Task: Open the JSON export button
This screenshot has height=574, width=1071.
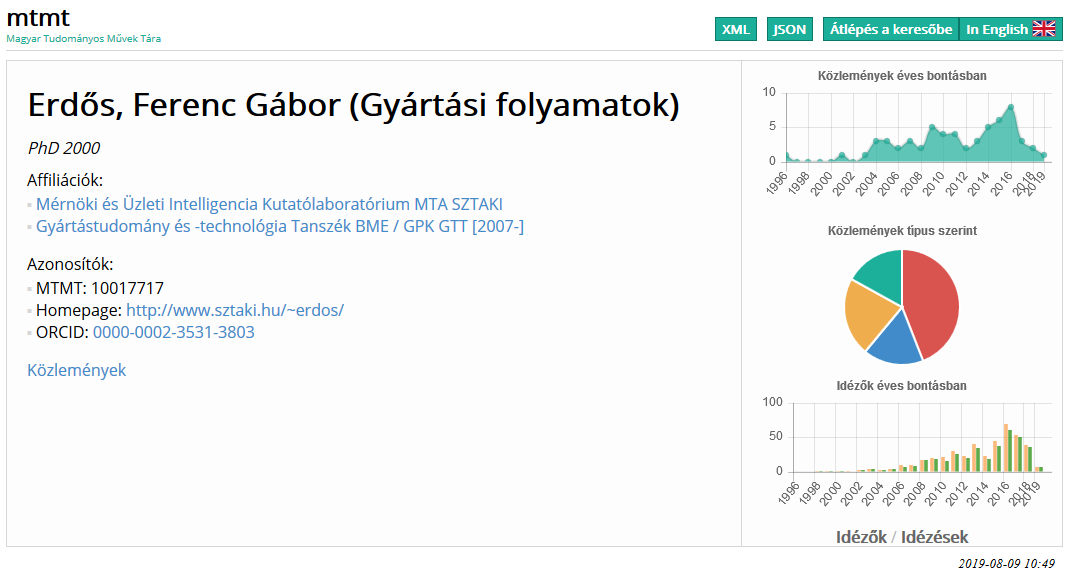Action: tap(790, 29)
